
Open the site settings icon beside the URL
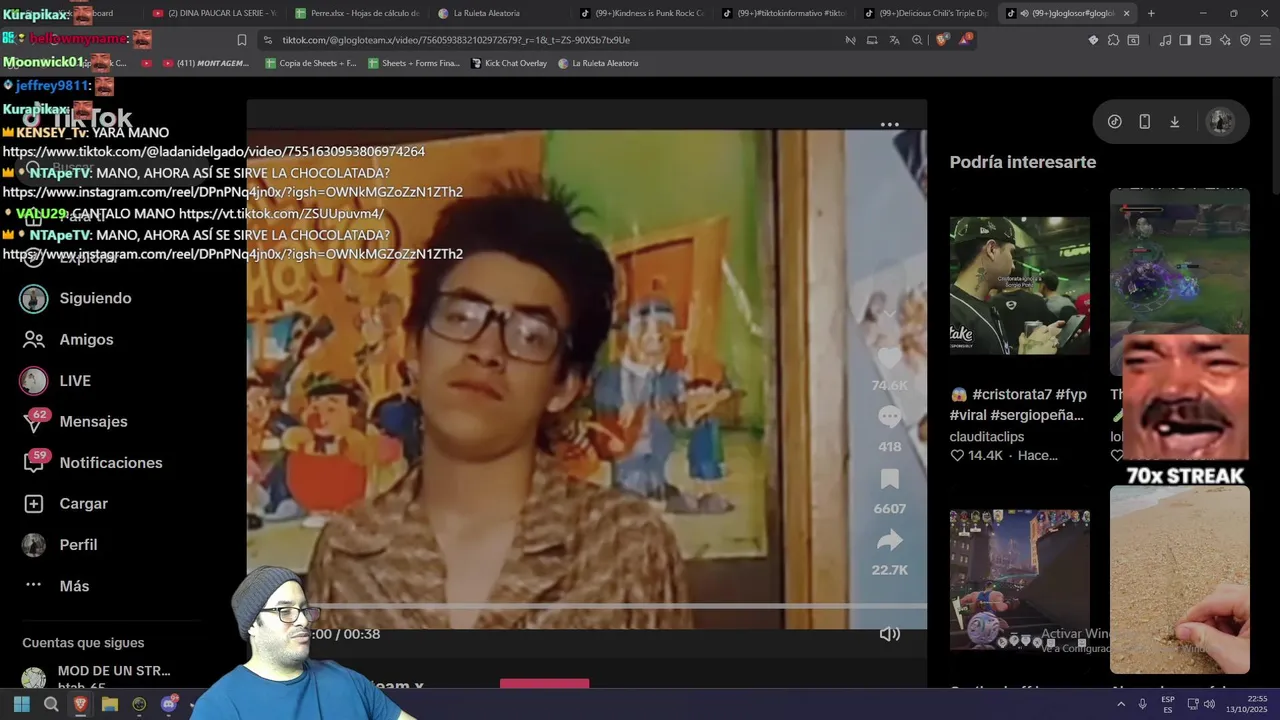click(x=267, y=40)
